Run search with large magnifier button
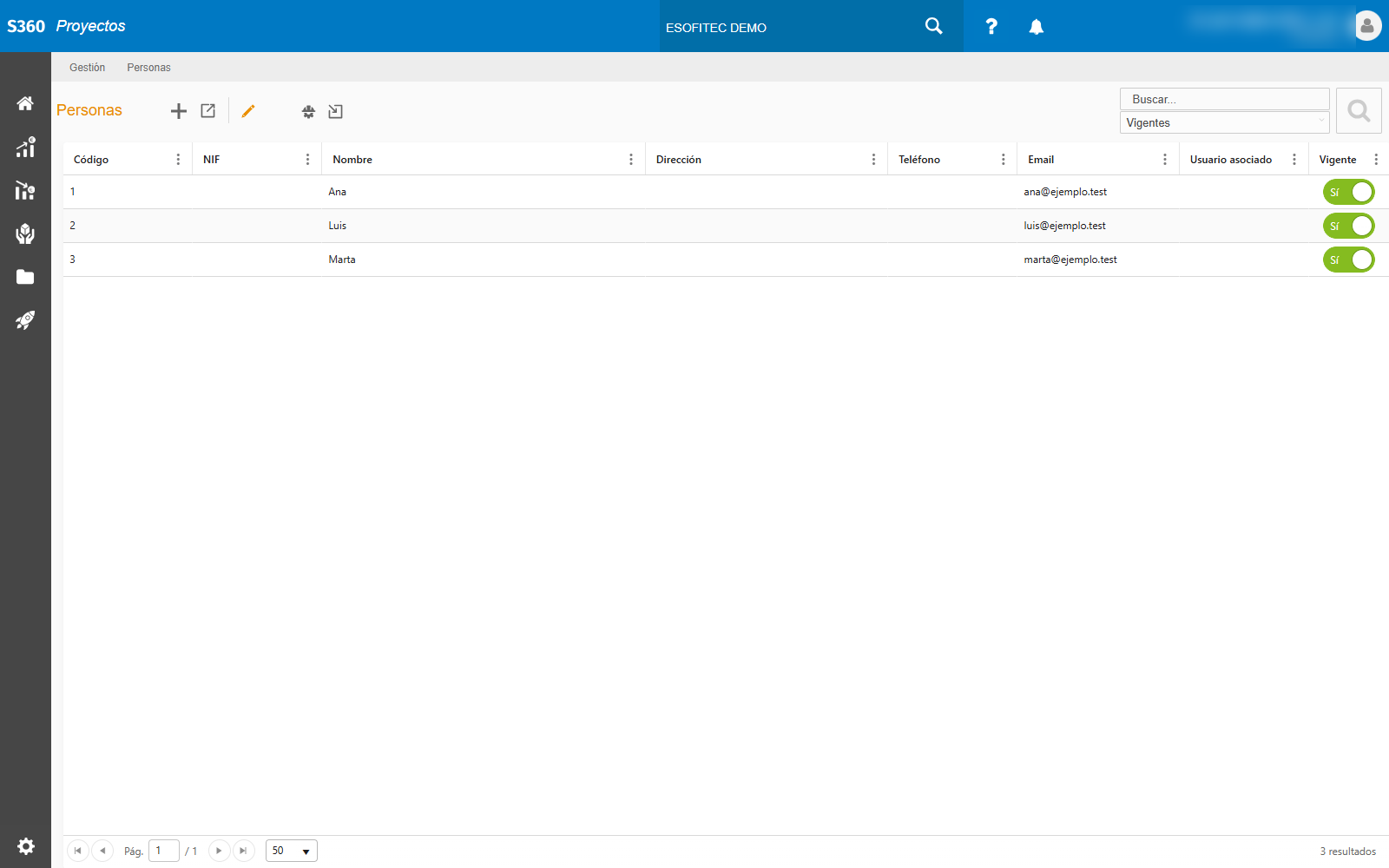1389x868 pixels. [x=1359, y=110]
